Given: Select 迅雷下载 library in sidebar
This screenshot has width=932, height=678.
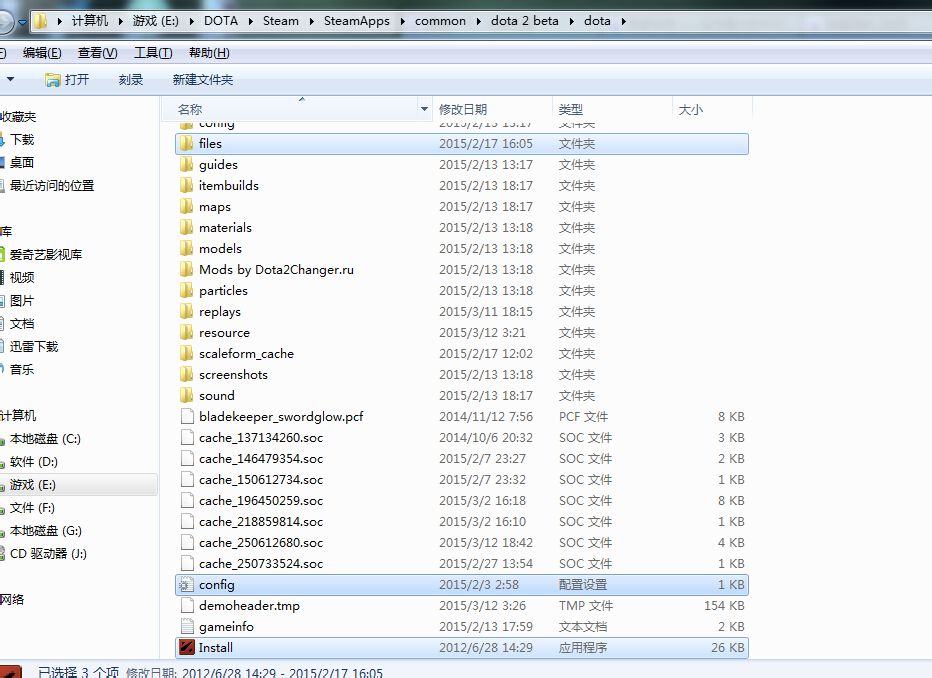Looking at the screenshot, I should [x=34, y=346].
